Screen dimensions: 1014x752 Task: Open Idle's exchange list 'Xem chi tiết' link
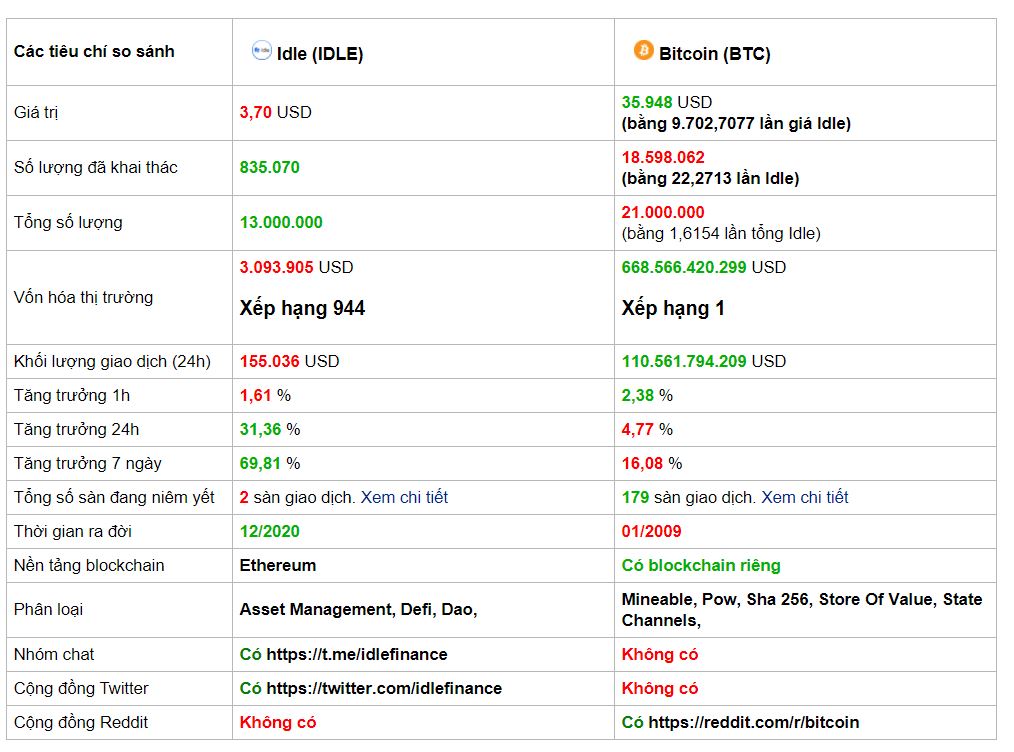(x=404, y=497)
